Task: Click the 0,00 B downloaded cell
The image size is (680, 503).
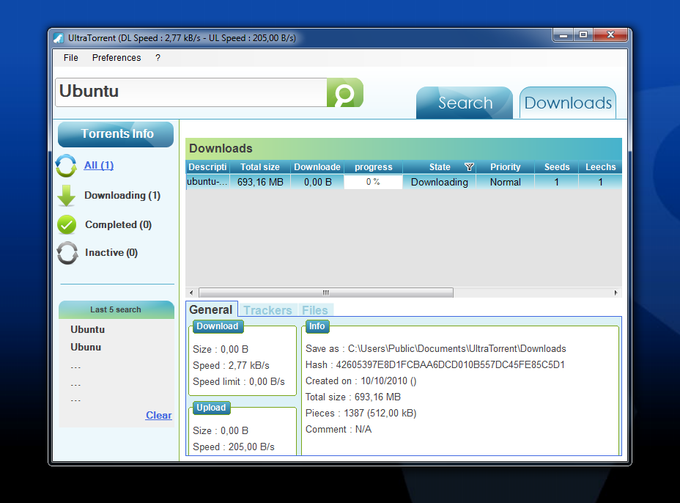Action: click(x=317, y=182)
